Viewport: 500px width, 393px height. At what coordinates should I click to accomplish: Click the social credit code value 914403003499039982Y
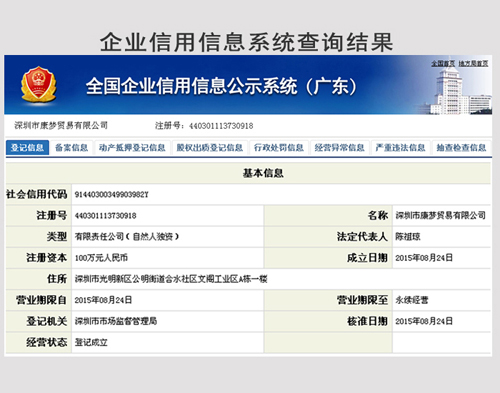click(x=112, y=195)
